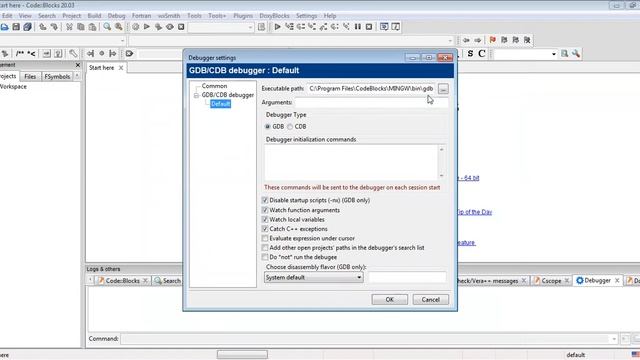Select Common in settings tree
Viewport: 640px width, 360px height.
tap(214, 86)
